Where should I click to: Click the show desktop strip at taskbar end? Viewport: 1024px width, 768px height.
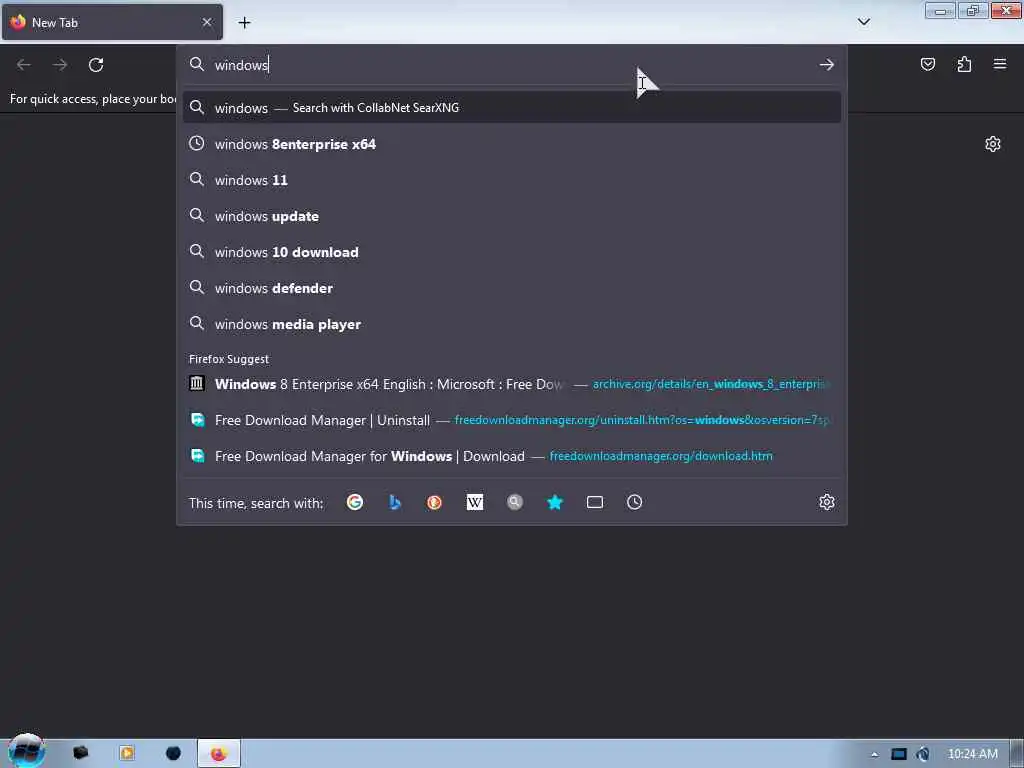coord(1017,754)
